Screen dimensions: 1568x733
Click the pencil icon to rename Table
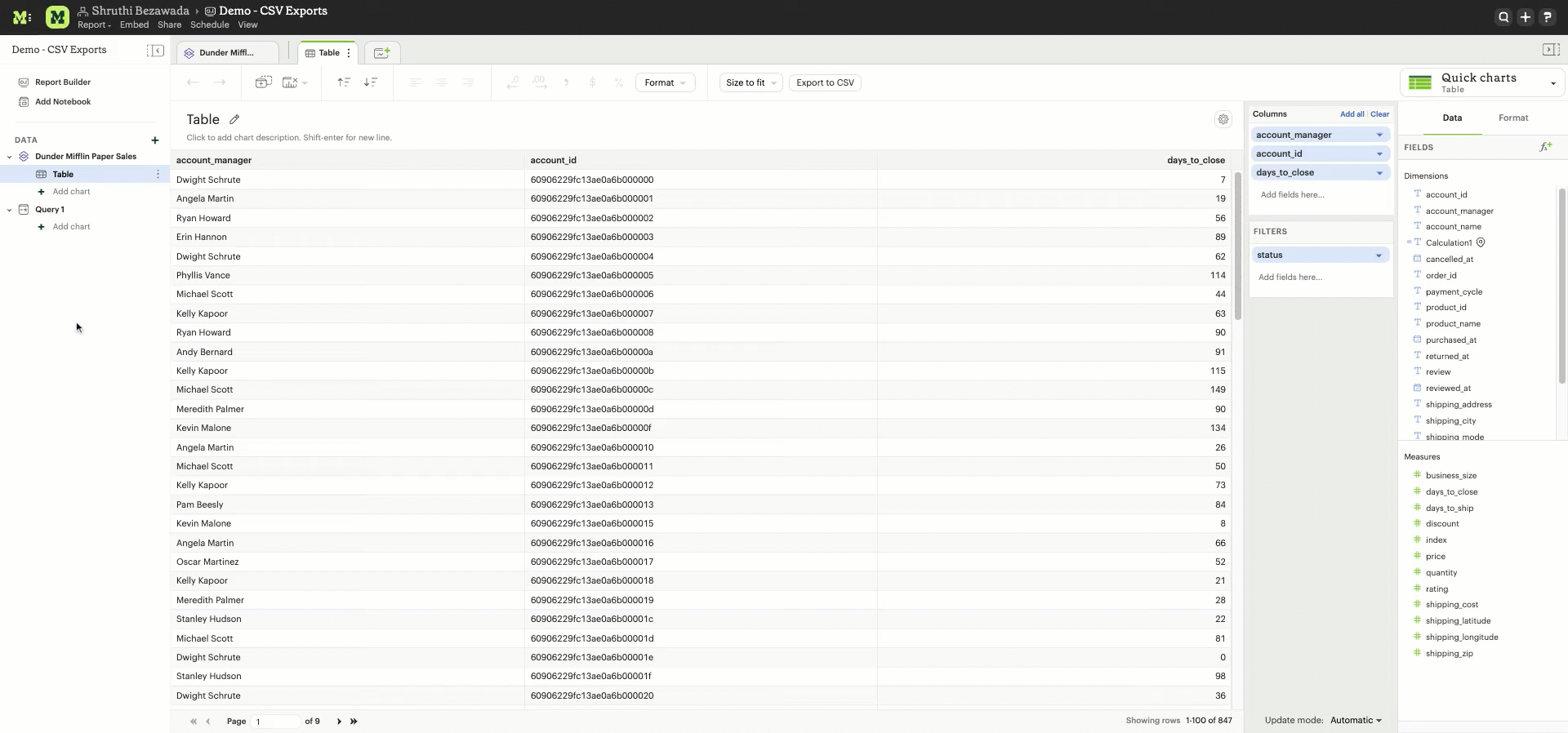[x=234, y=119]
